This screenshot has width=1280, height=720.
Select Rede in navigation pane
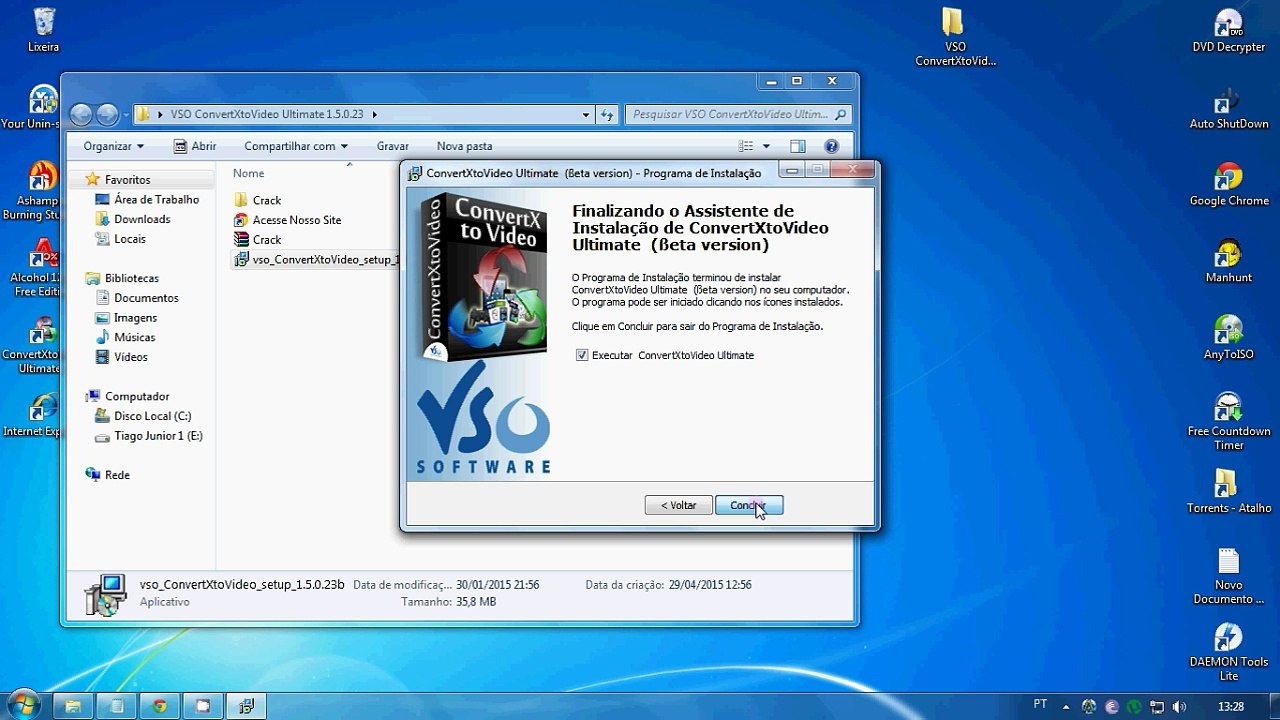pyautogui.click(x=117, y=475)
